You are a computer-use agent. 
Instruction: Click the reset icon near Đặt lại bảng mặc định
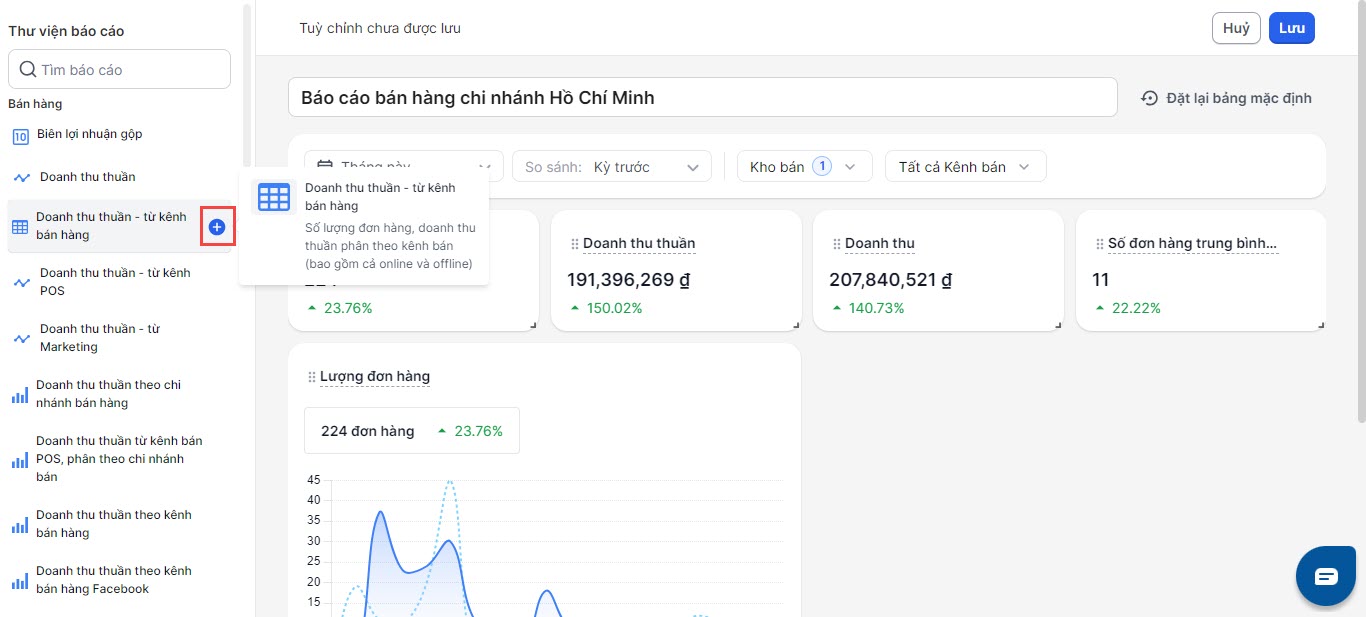(x=1150, y=98)
